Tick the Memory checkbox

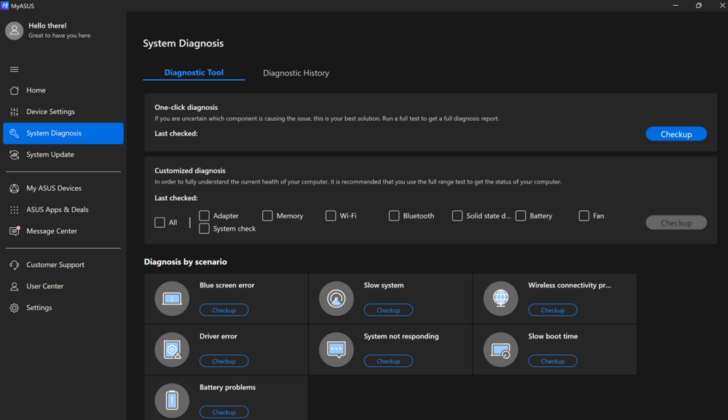pyautogui.click(x=267, y=216)
